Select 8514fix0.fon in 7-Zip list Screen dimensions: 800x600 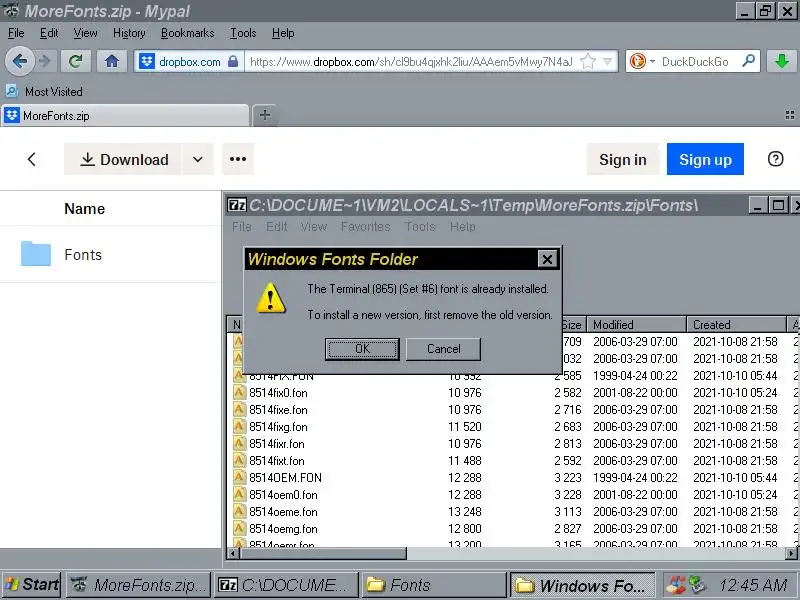point(278,393)
